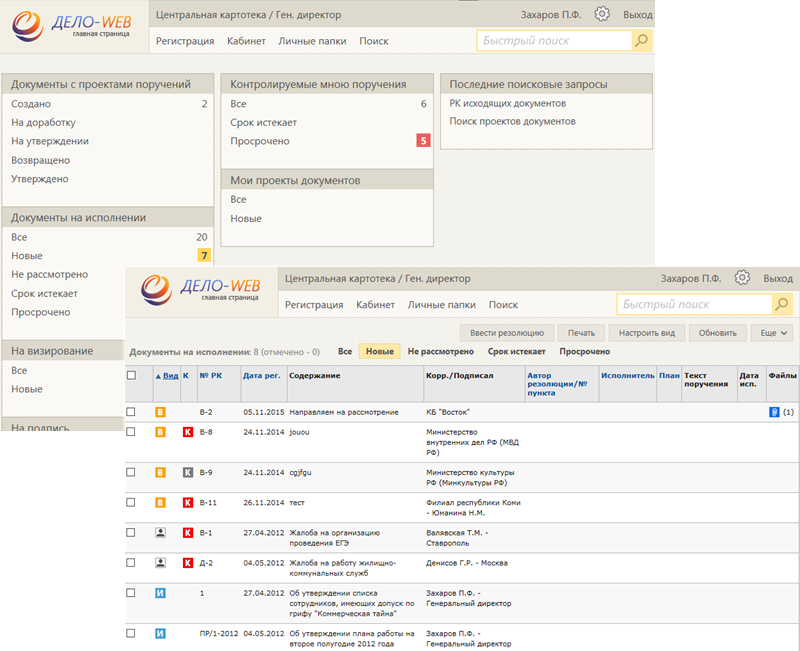Viewport: 800px width, 651px height.
Task: Toggle the select-all checkbox in the table header
Action: [131, 376]
